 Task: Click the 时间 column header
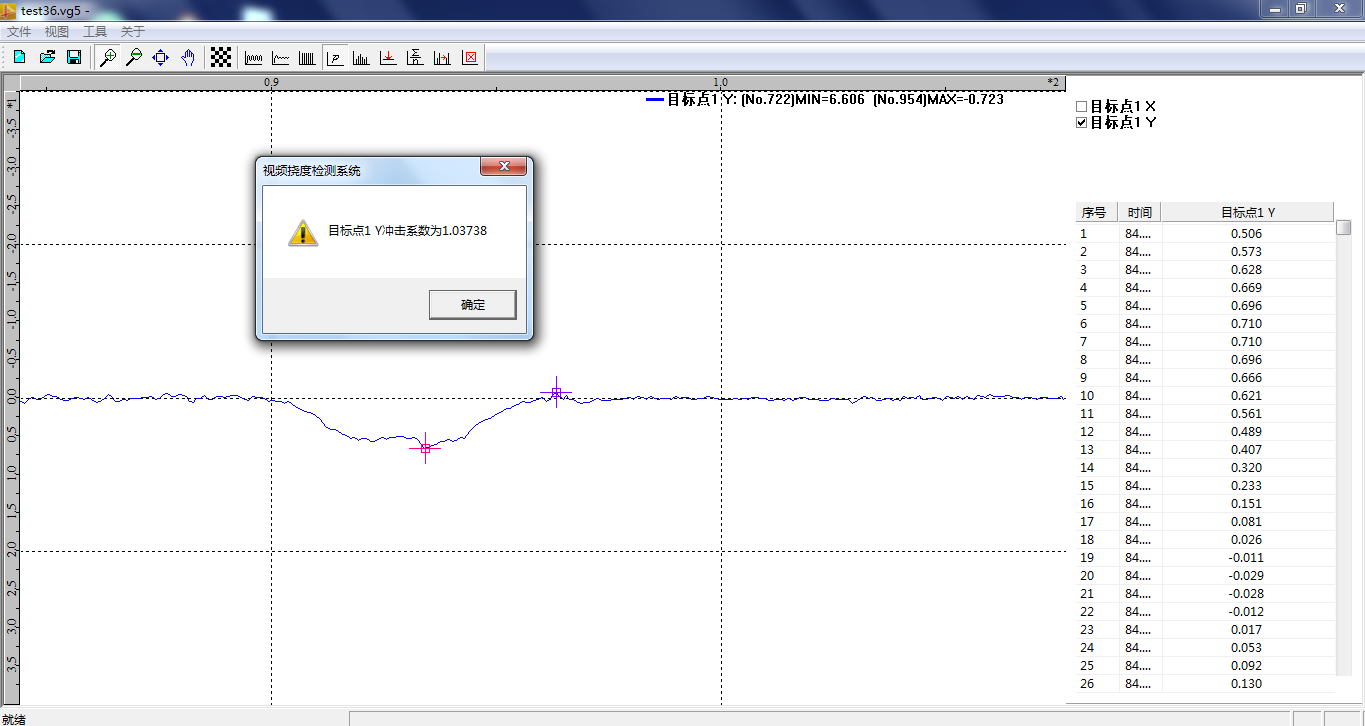coord(1140,212)
